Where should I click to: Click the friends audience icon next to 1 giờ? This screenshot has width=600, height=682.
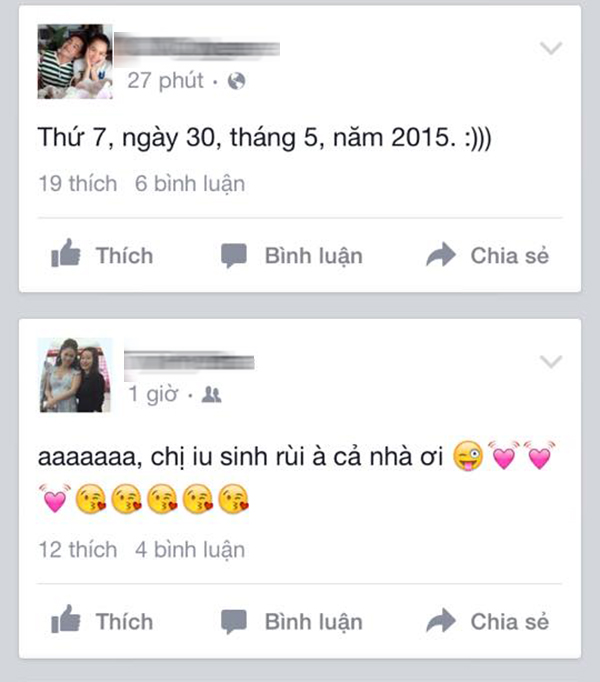click(x=211, y=394)
